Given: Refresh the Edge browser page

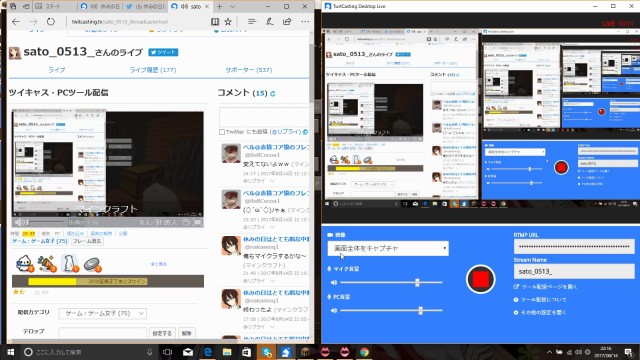Looking at the screenshot, I should coord(51,22).
